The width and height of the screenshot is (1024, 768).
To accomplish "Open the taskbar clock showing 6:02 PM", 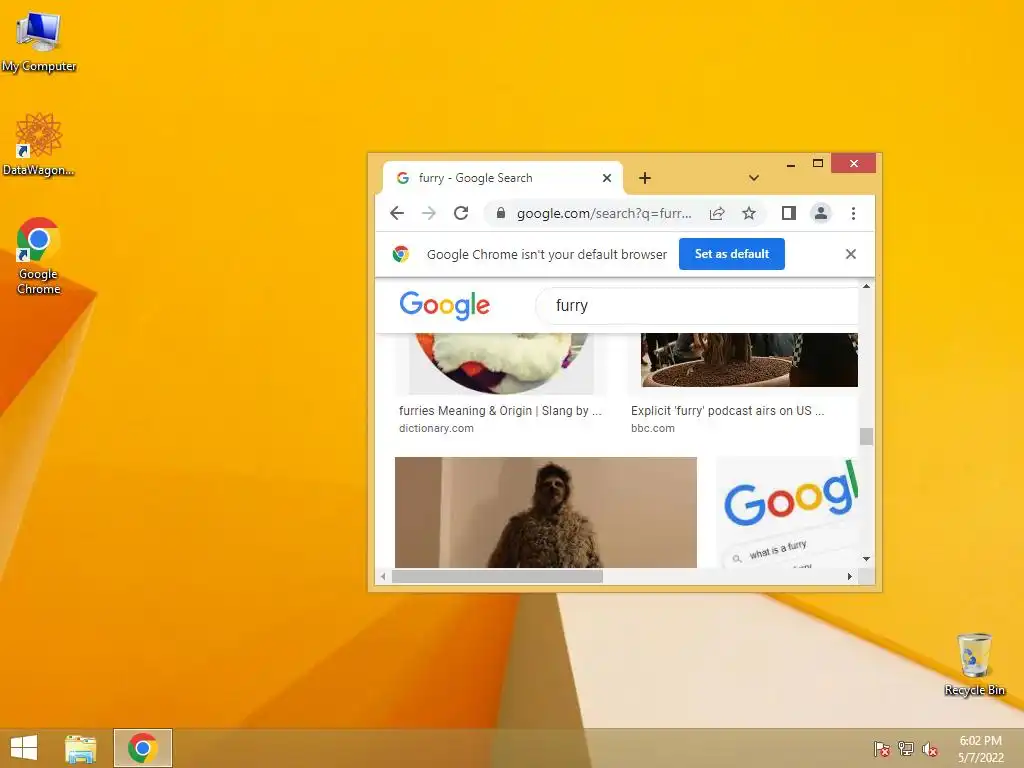I will pyautogui.click(x=980, y=749).
